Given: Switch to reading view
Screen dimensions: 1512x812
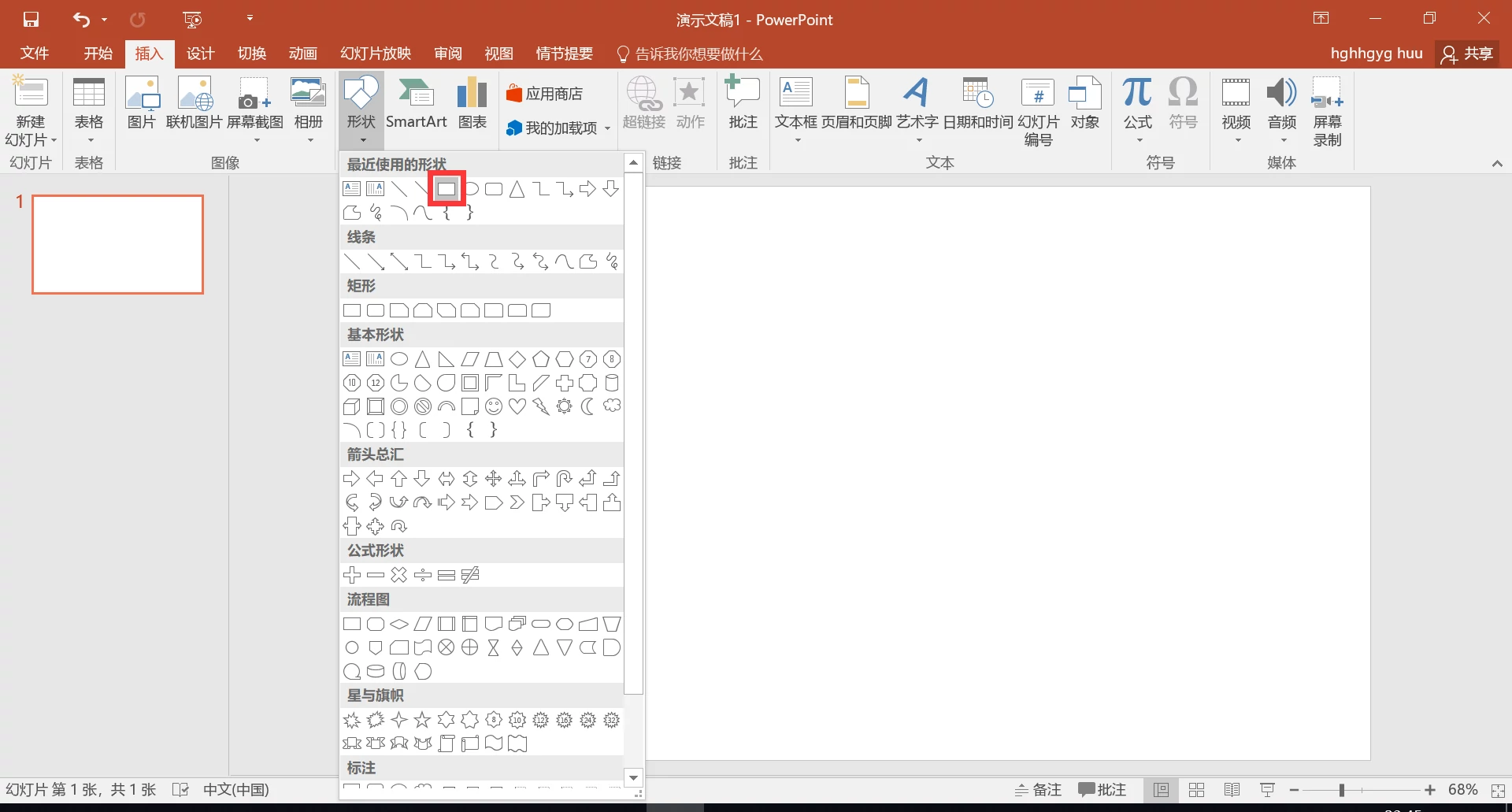Looking at the screenshot, I should click(x=1232, y=790).
